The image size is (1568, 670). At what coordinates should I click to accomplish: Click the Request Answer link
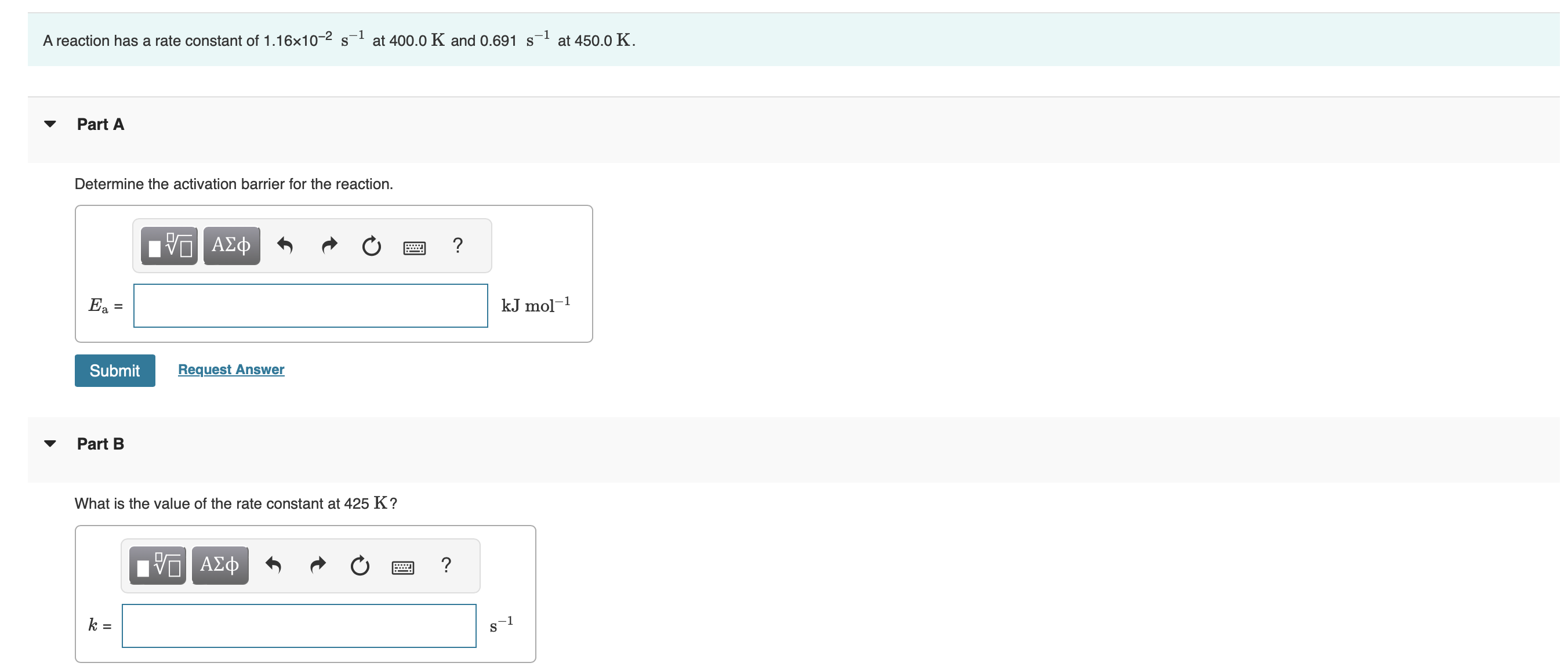(231, 369)
